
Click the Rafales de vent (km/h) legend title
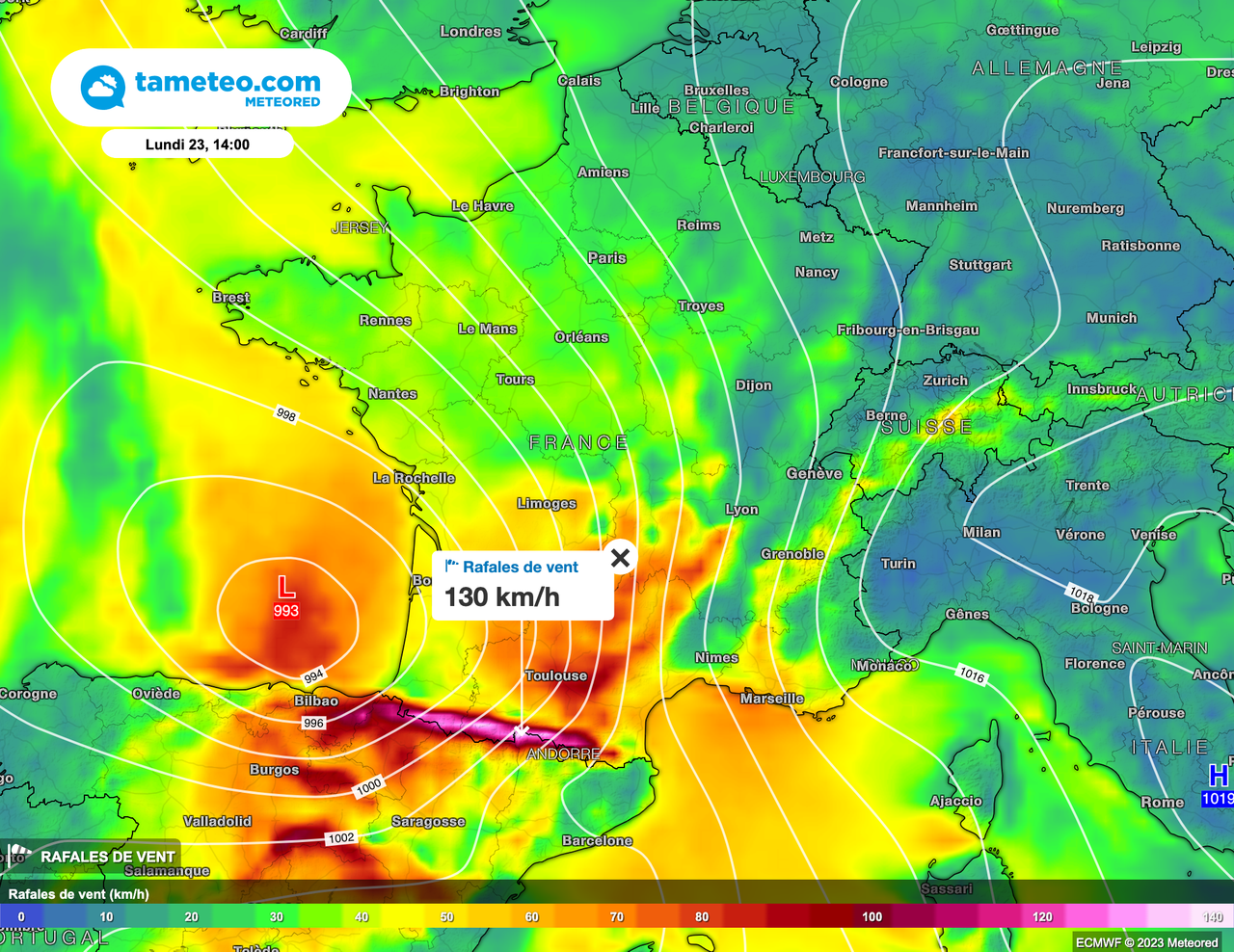[x=79, y=894]
